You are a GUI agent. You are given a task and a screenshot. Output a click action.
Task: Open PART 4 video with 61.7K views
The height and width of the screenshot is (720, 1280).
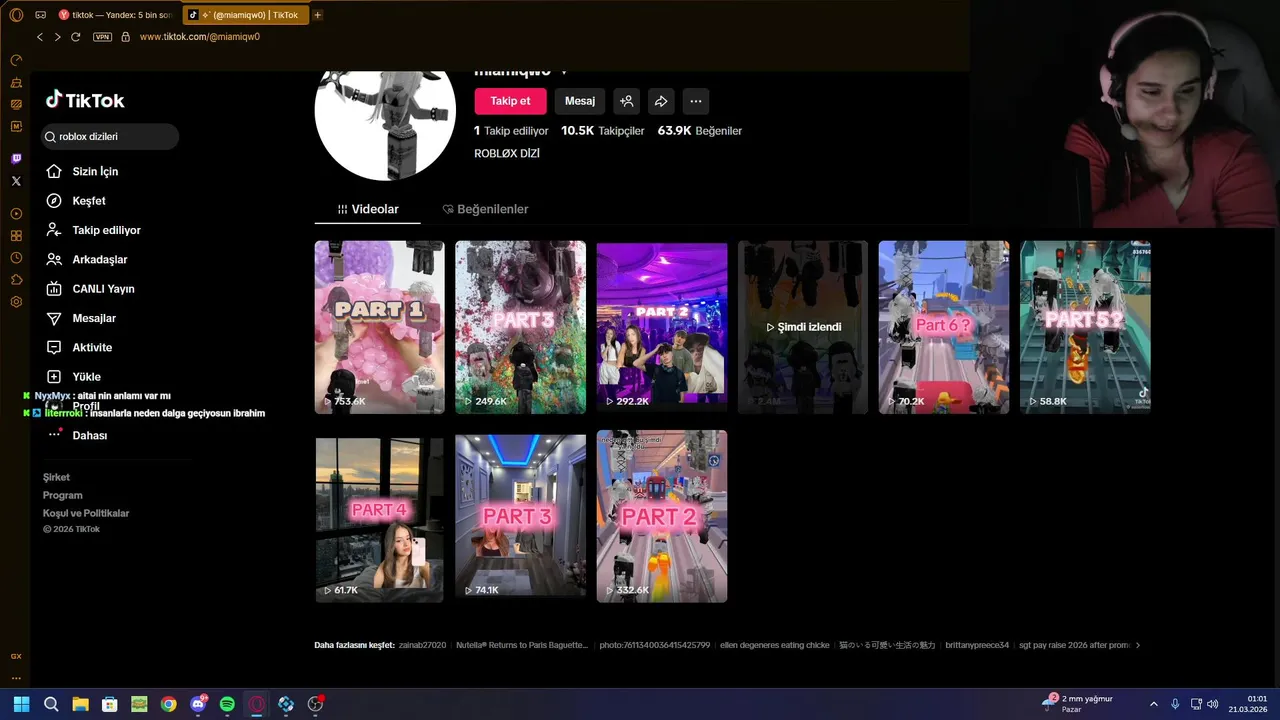[380, 518]
